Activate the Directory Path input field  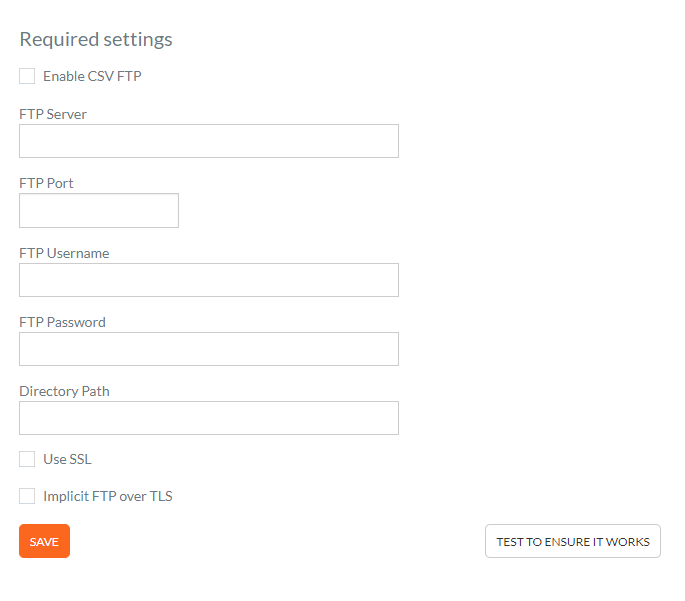pos(209,418)
